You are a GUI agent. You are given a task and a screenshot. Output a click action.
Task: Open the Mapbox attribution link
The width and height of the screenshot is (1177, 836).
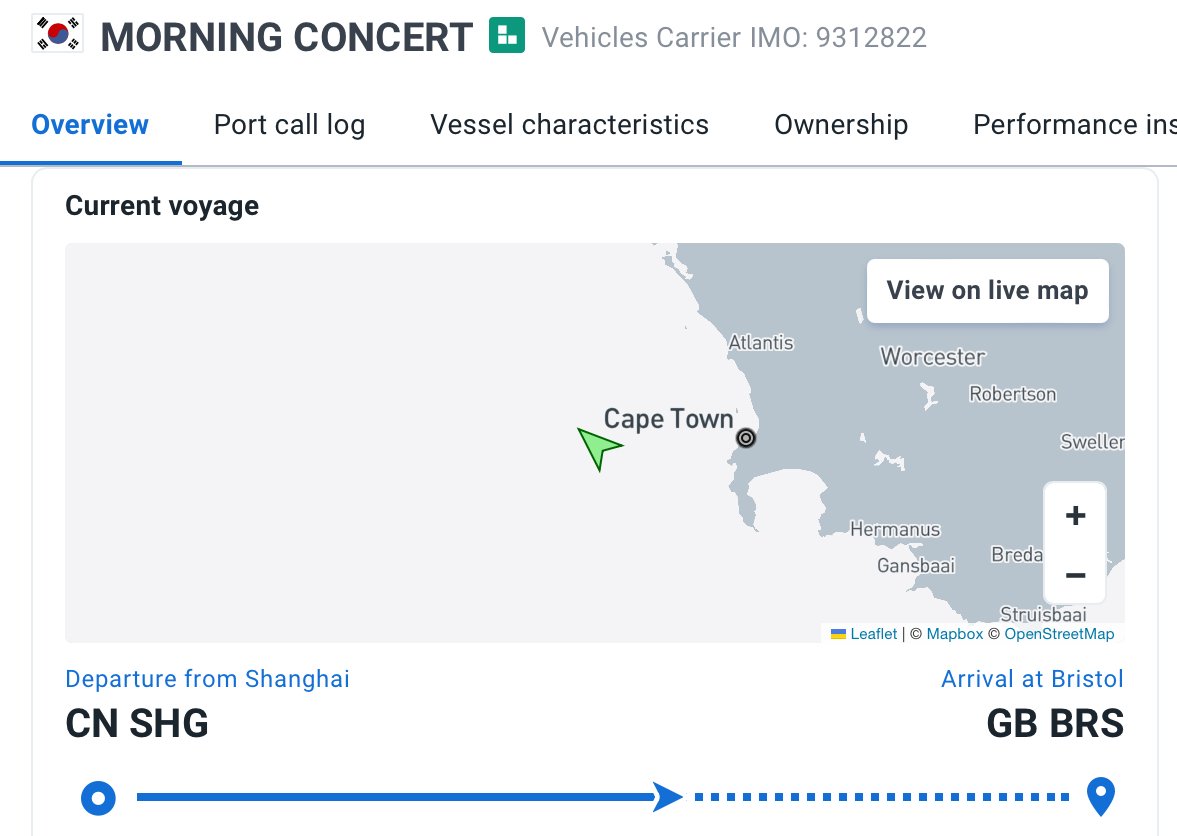point(954,634)
